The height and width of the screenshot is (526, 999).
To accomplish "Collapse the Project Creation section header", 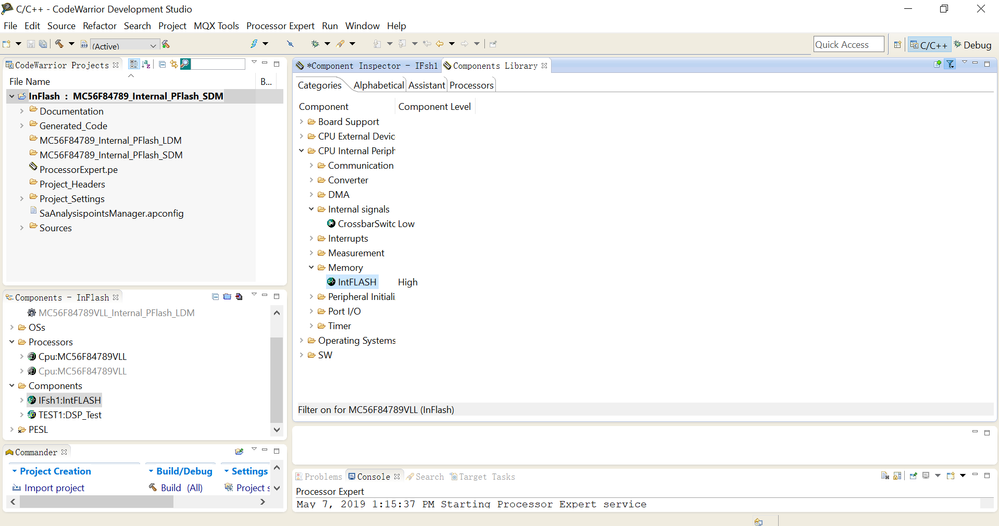I will (x=52, y=471).
